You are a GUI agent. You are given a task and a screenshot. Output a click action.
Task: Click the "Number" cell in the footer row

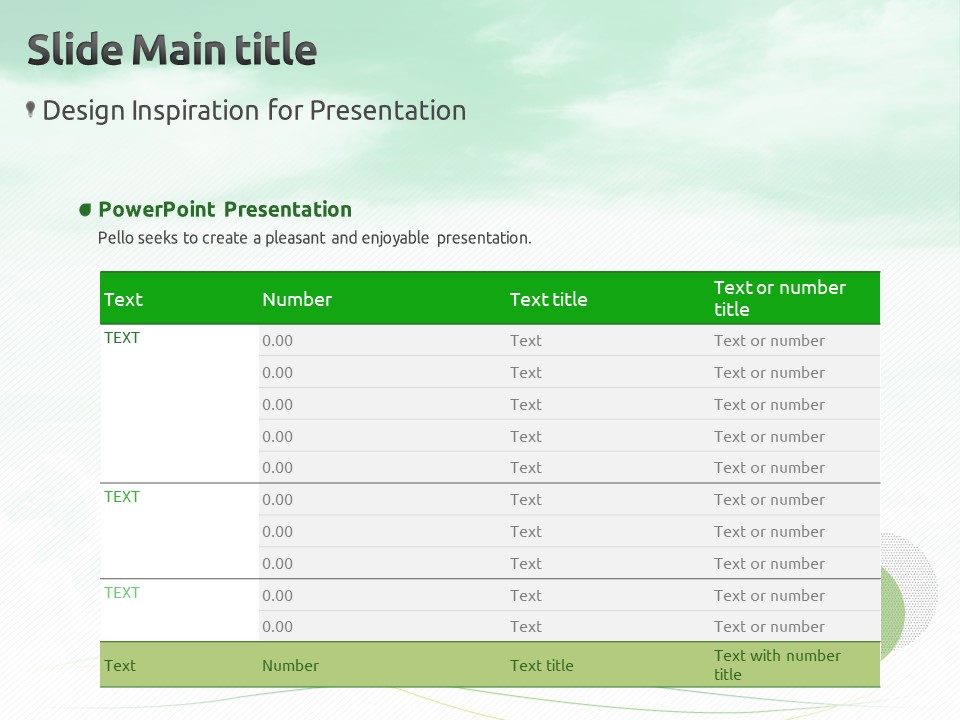pos(290,665)
